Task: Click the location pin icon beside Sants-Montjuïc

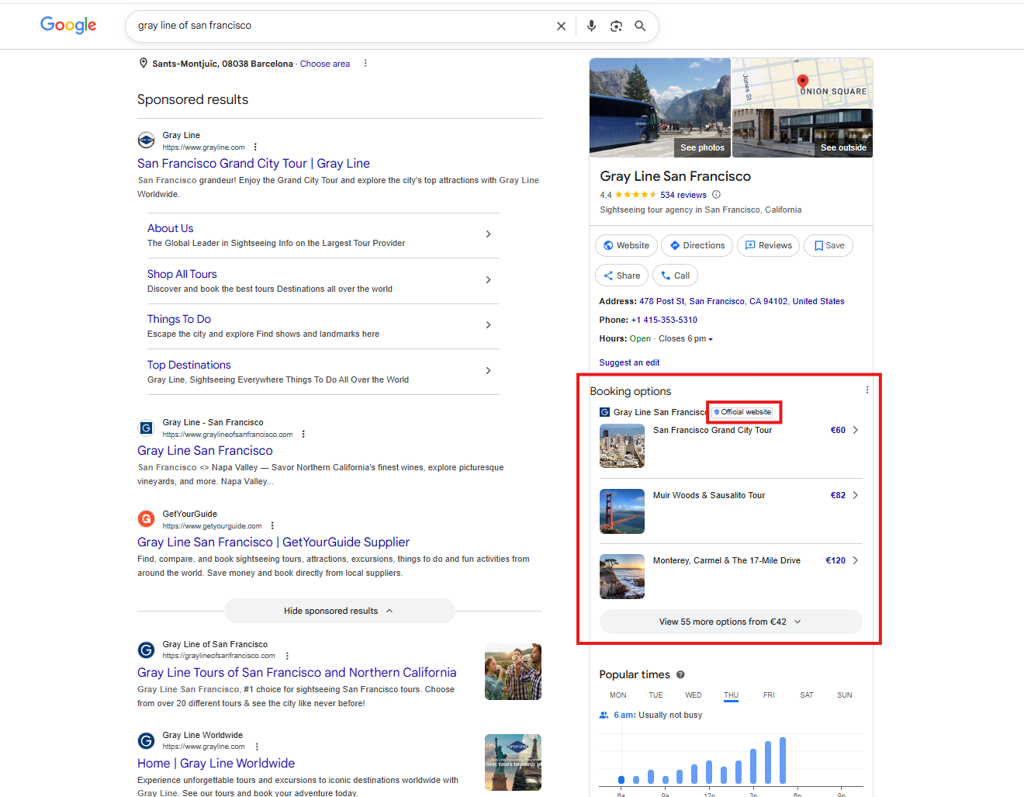Action: [x=143, y=63]
